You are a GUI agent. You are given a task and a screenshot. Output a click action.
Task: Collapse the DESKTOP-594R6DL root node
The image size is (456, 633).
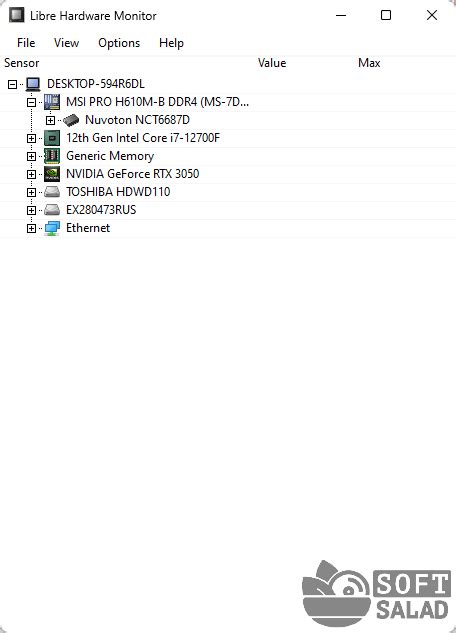pos(13,84)
